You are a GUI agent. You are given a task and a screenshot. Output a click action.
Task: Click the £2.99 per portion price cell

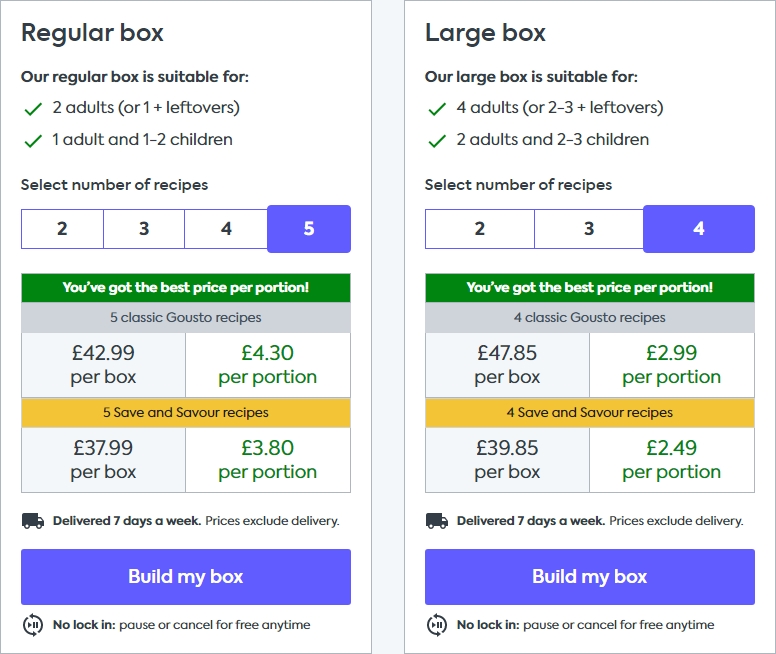coord(672,365)
